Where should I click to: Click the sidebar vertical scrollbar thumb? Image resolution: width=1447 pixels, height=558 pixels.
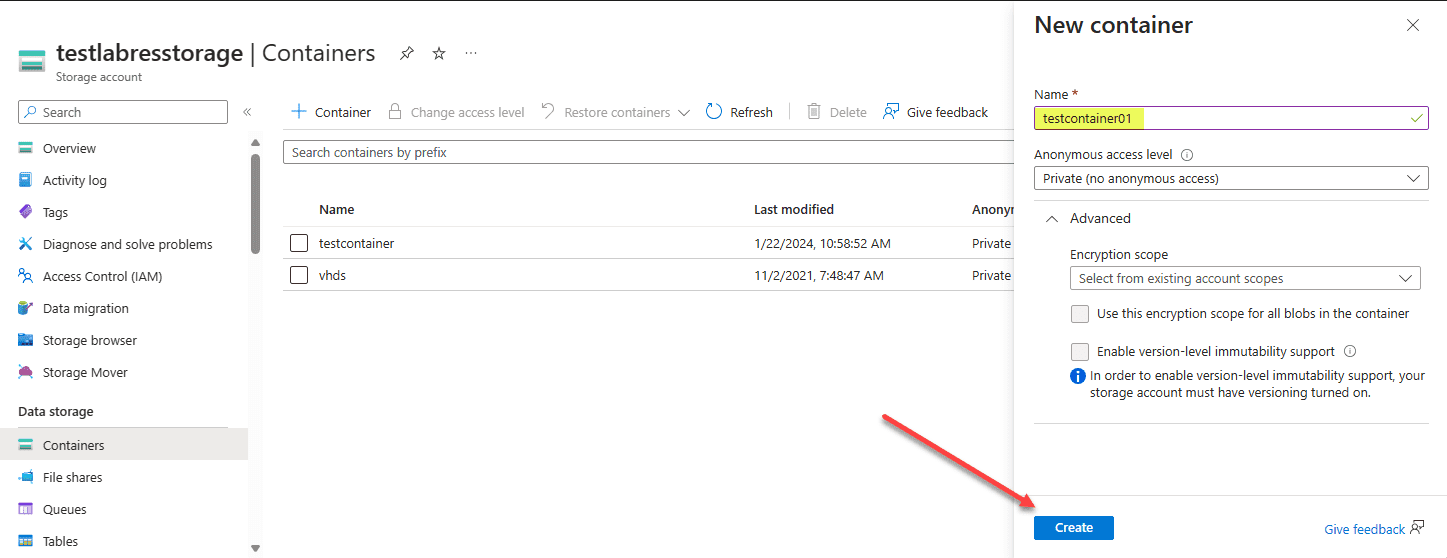tap(255, 205)
